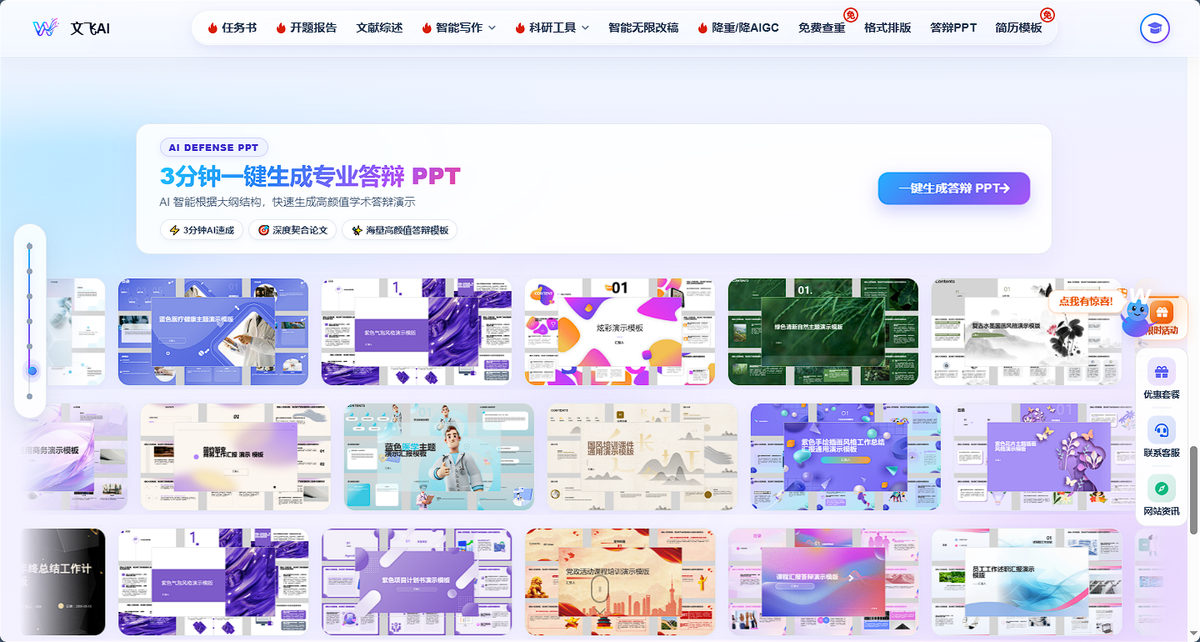Jump to the topmost dot of section navigator

point(30,246)
